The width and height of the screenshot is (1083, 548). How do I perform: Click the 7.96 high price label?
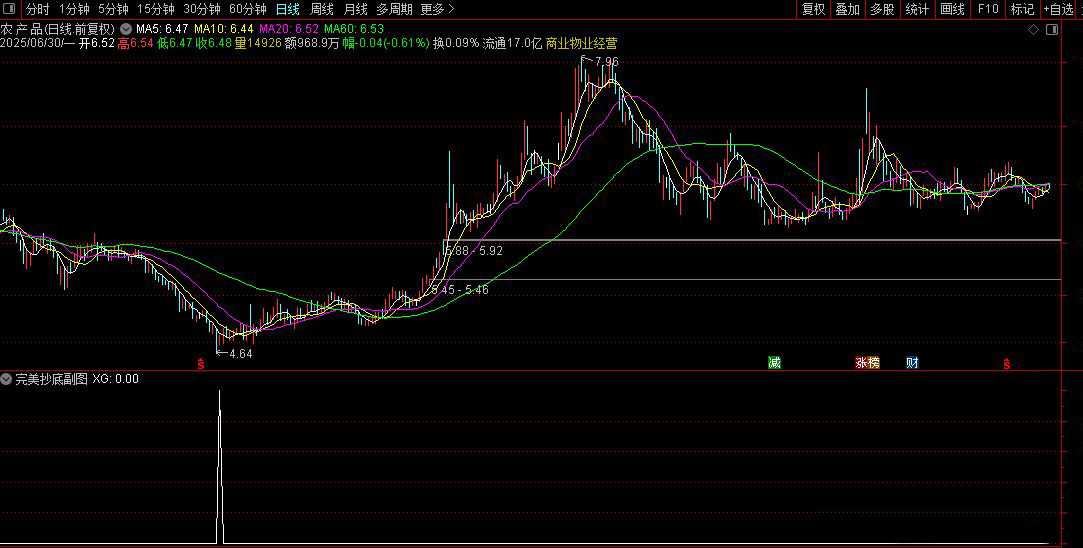pos(606,62)
